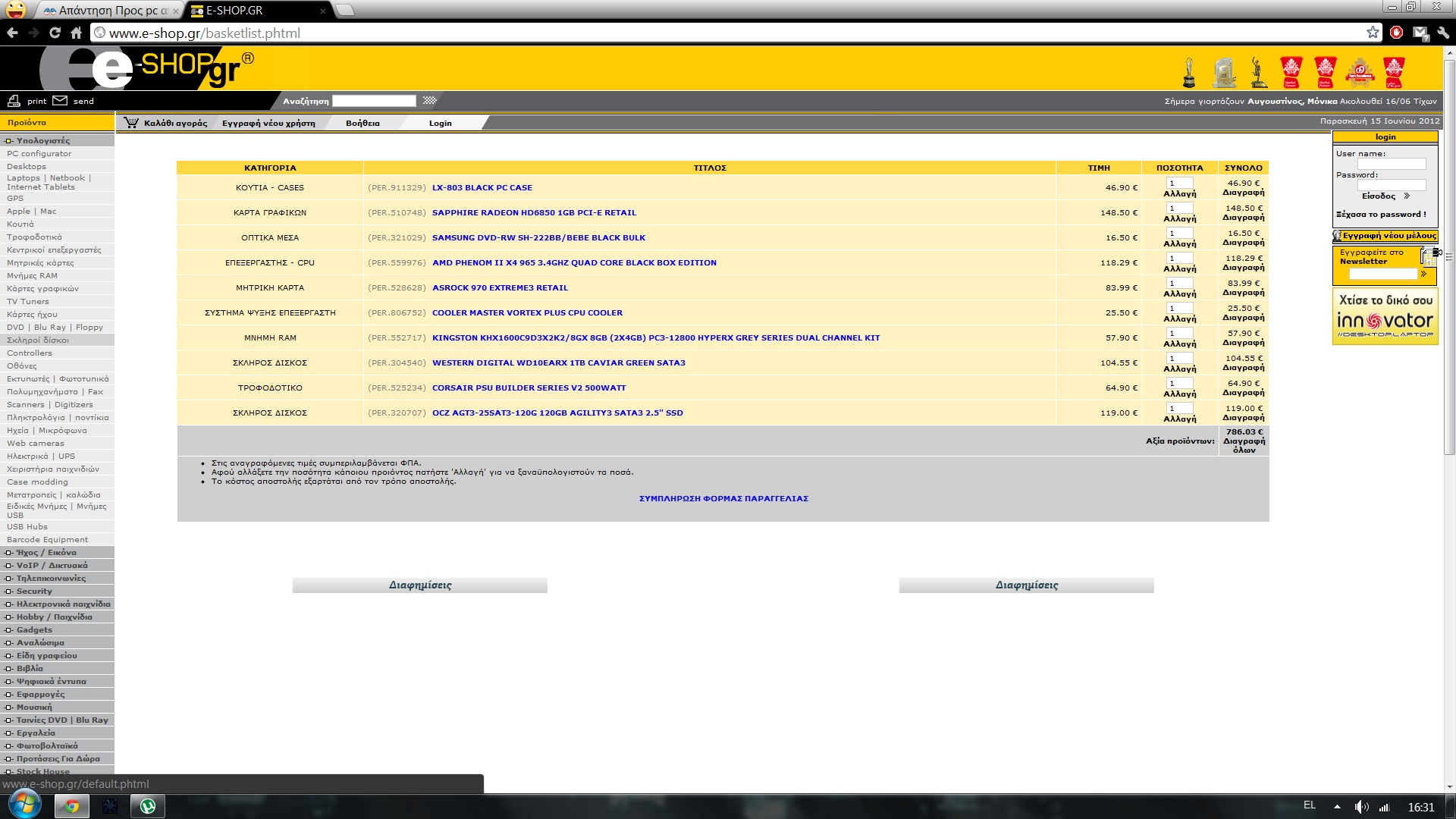Screen dimensions: 1456x819
Task: Click quantity field for ASROCK 970 row
Action: pyautogui.click(x=1179, y=283)
